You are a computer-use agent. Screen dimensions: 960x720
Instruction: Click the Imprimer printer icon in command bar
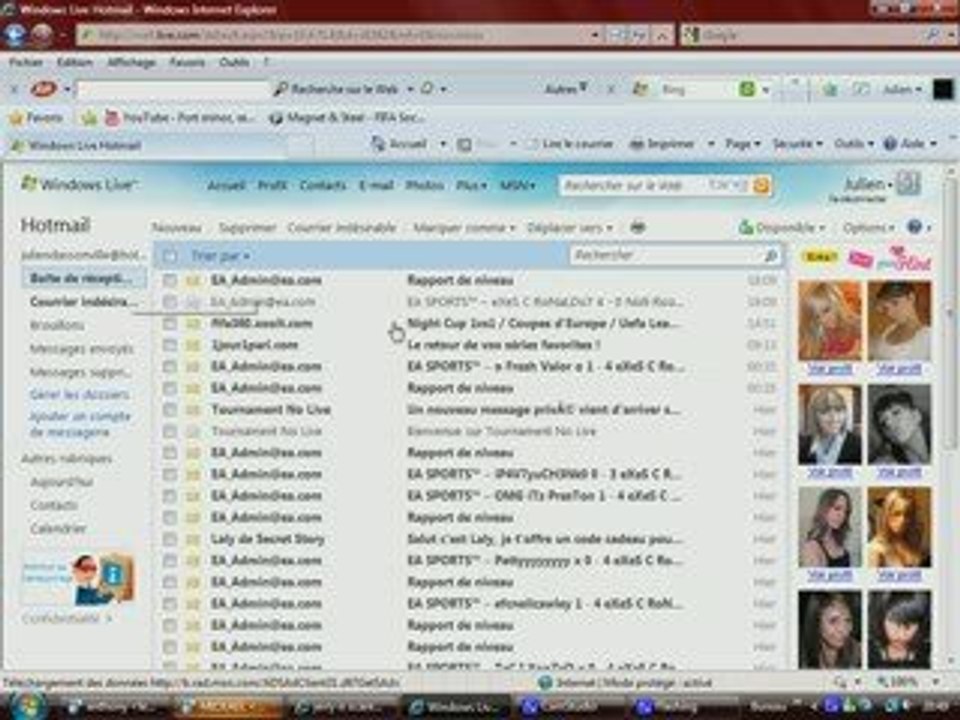[637, 144]
